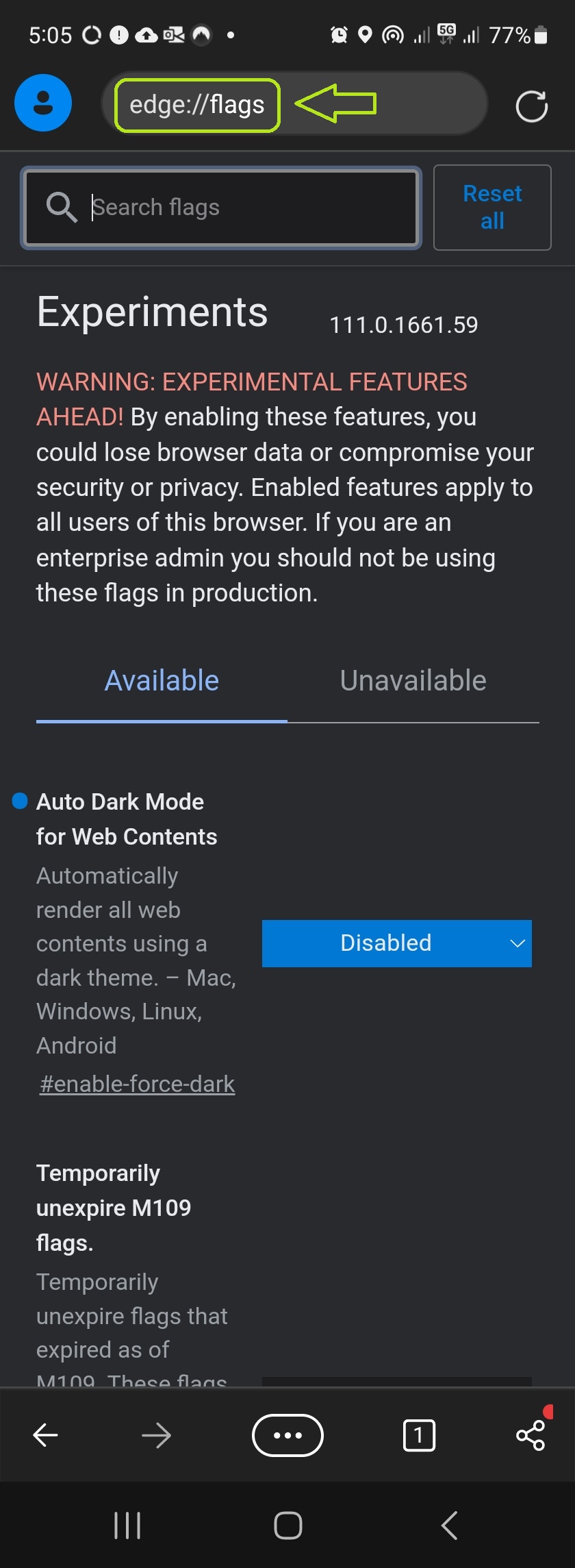The height and width of the screenshot is (1568, 575).
Task: Tap the edge://flags address bar
Action: pos(197,105)
